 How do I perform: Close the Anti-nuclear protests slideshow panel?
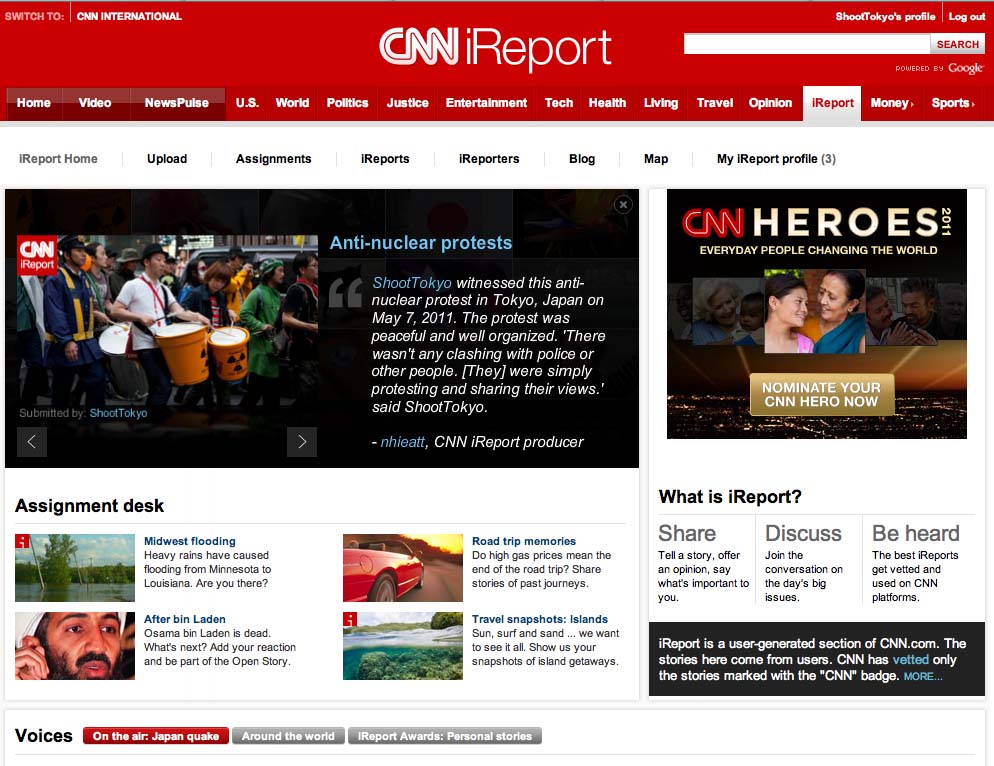623,205
